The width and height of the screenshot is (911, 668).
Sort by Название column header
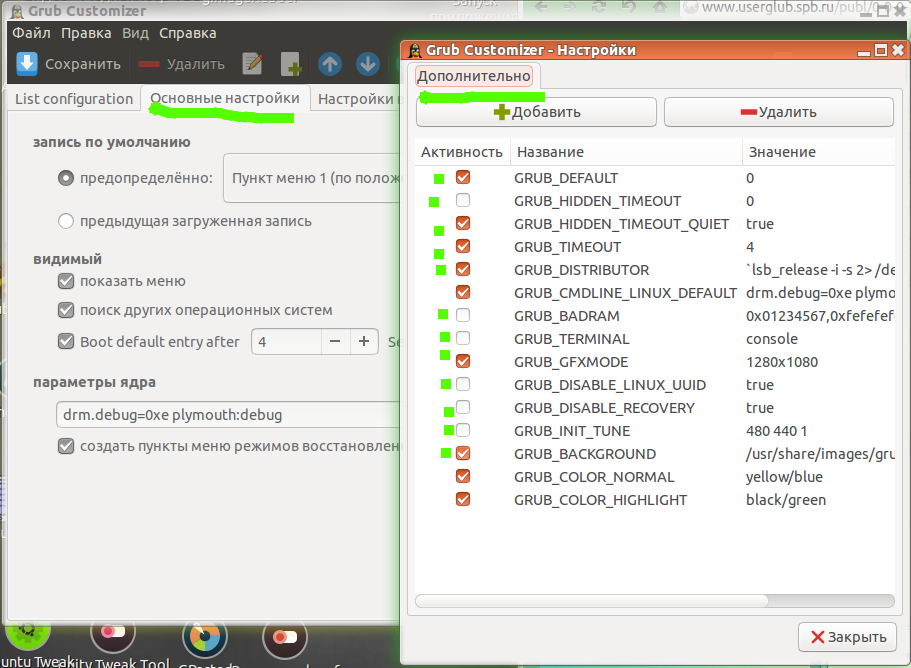(x=626, y=152)
